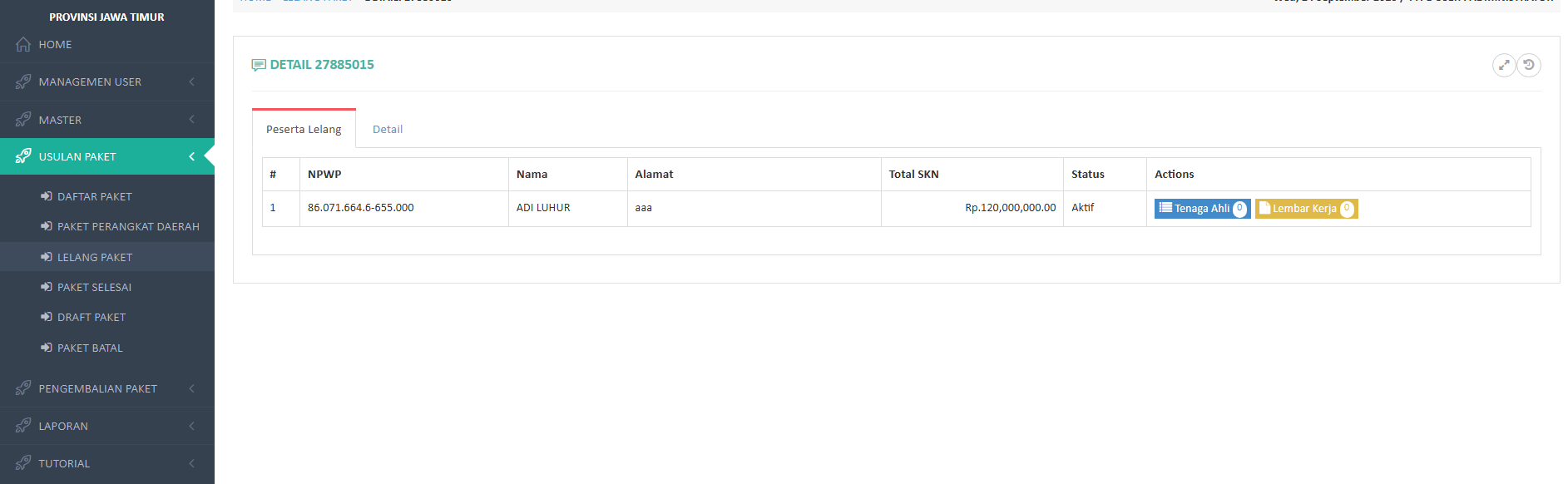Click the NPWP column header
Screen dimensions: 1568x484
click(x=324, y=174)
